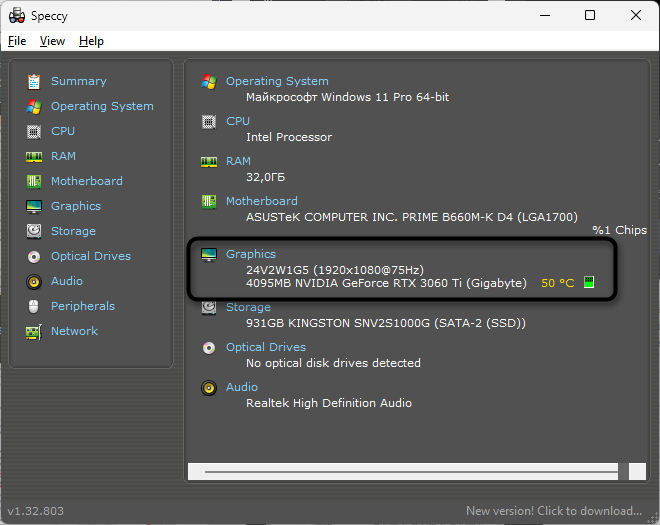Minimize the Speccy window
Screen dimensions: 660x525
tap(545, 15)
